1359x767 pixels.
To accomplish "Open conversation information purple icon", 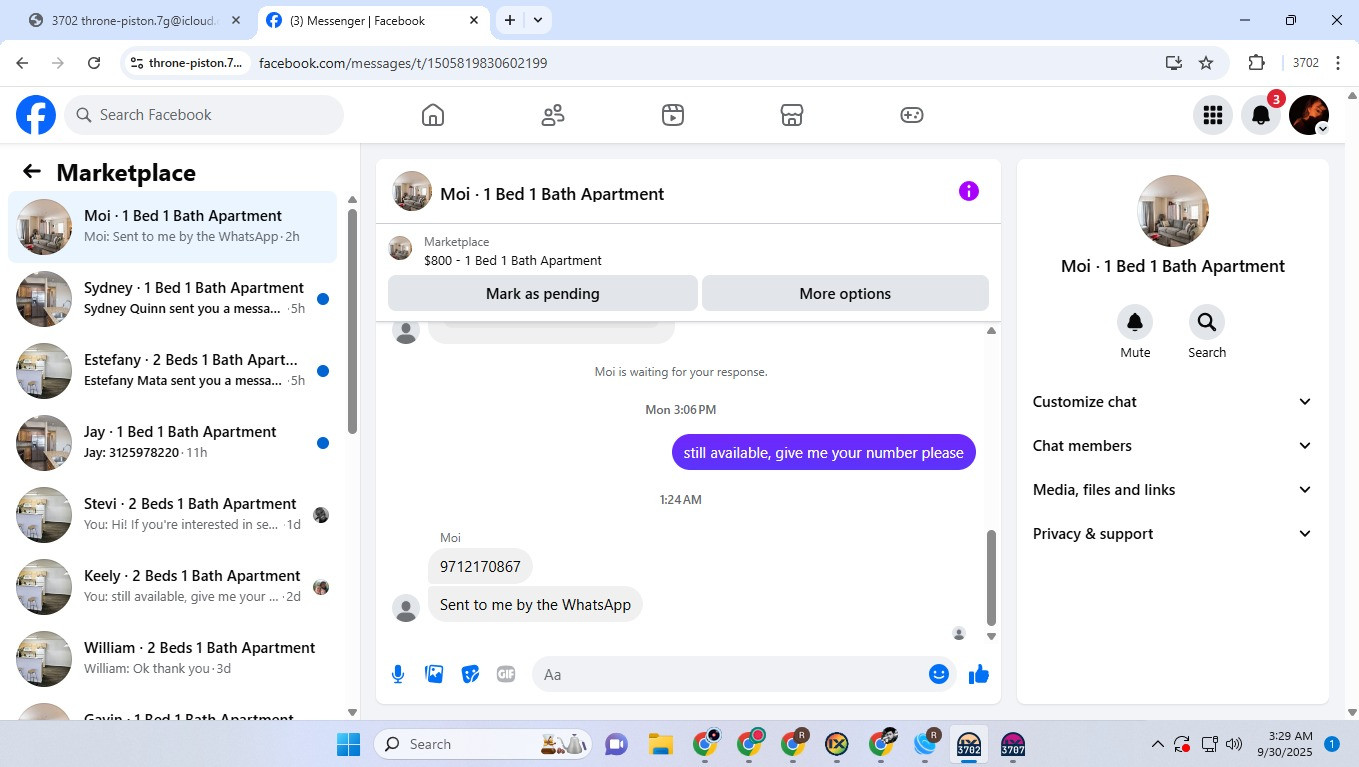I will click(968, 191).
